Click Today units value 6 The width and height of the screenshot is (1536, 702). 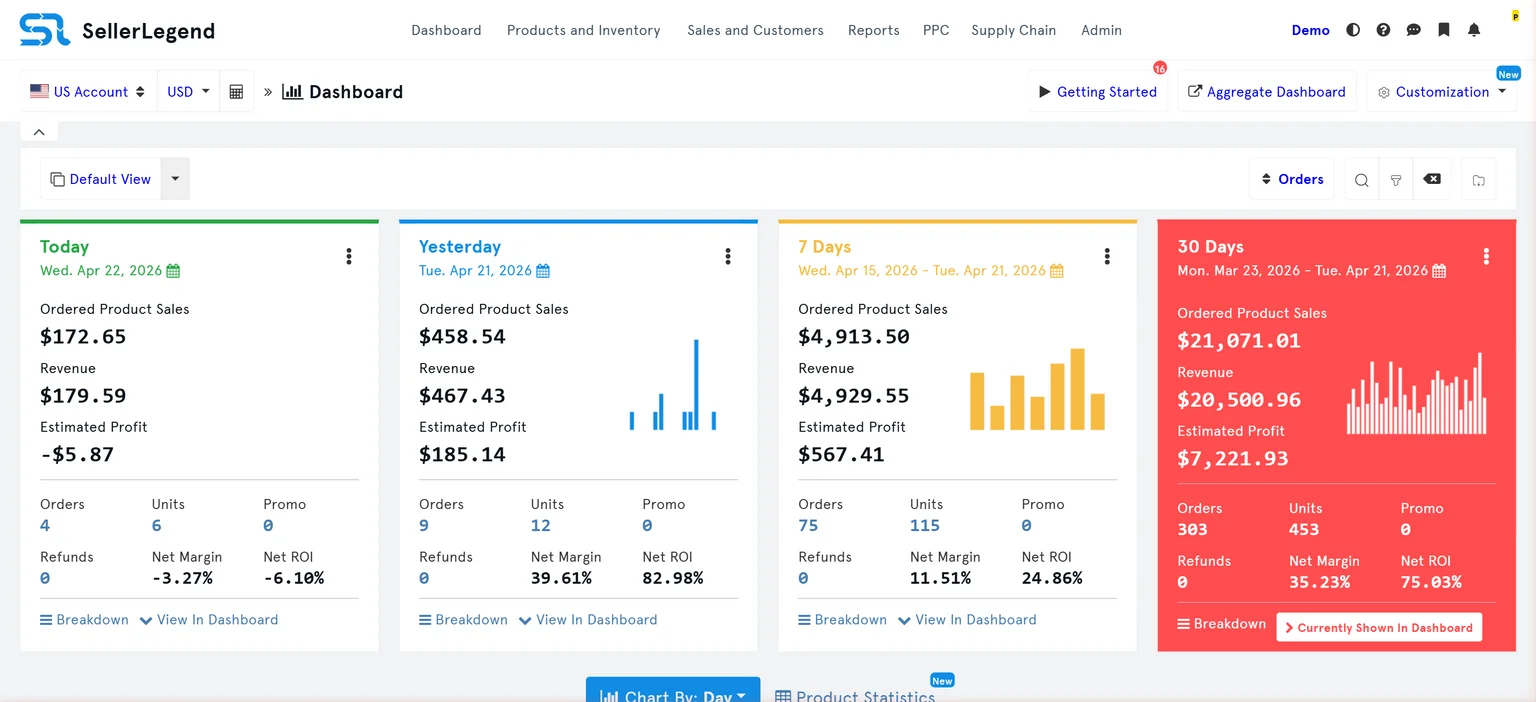[157, 526]
